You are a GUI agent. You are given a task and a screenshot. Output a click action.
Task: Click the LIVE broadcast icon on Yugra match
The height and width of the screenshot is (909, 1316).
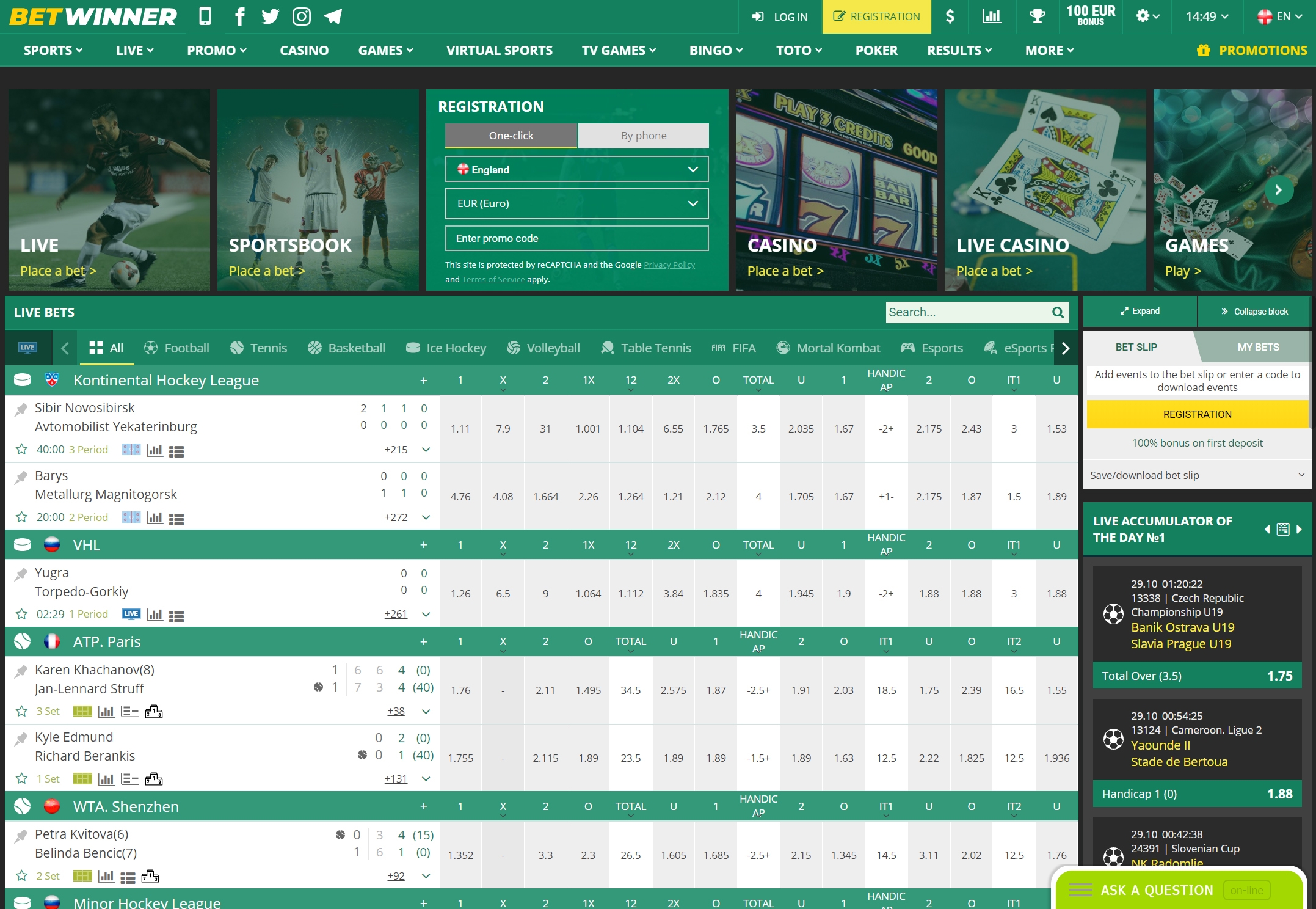tap(131, 614)
